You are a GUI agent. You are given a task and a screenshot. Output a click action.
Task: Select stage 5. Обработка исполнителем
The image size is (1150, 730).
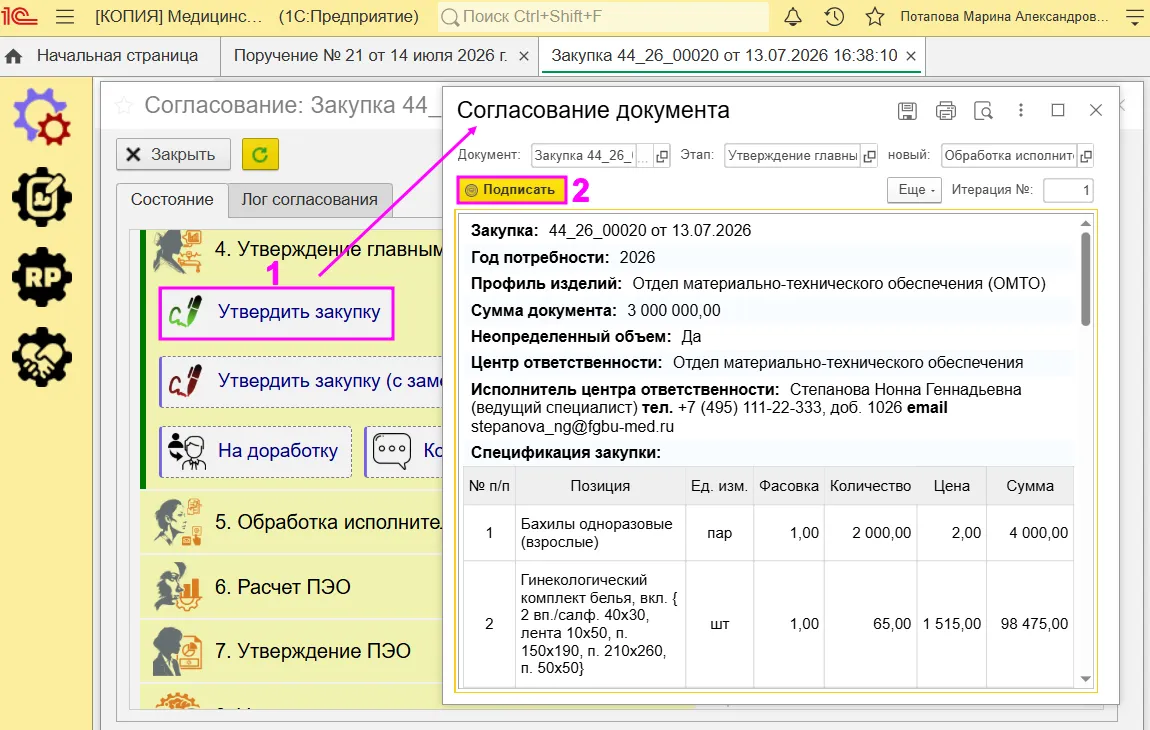293,522
